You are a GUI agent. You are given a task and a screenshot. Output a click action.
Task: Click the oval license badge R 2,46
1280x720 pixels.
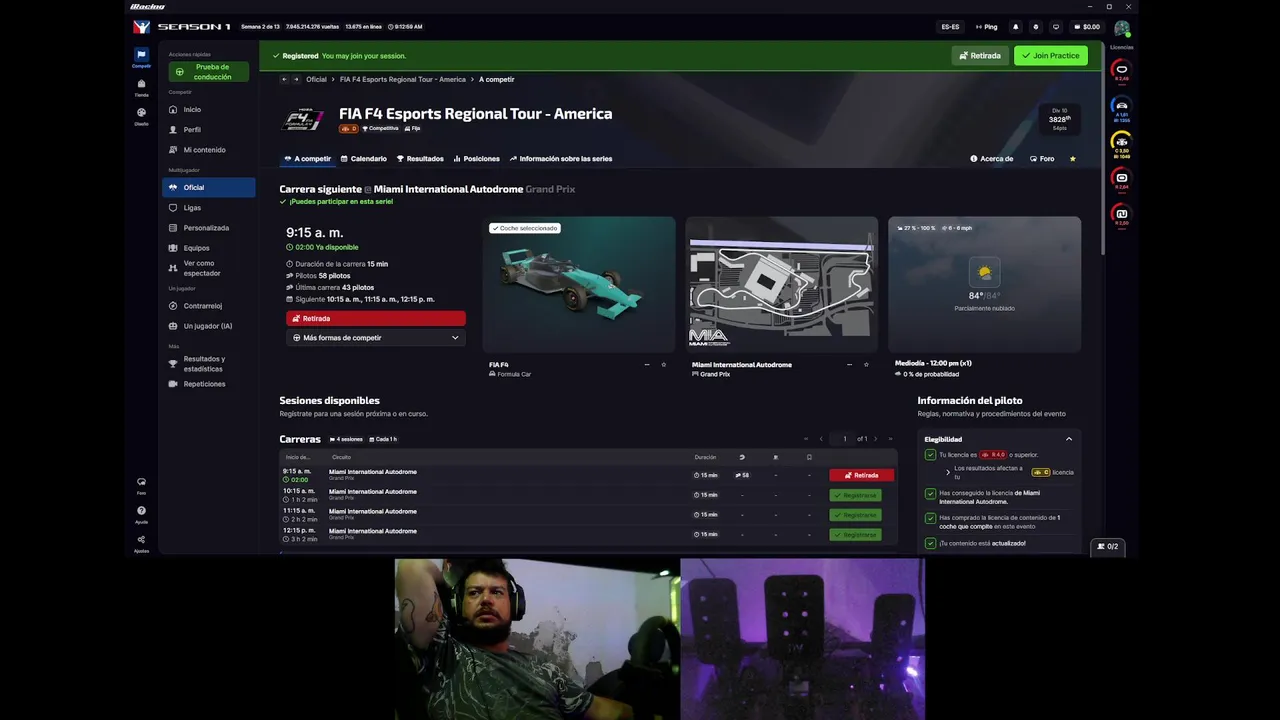[x=1122, y=70]
